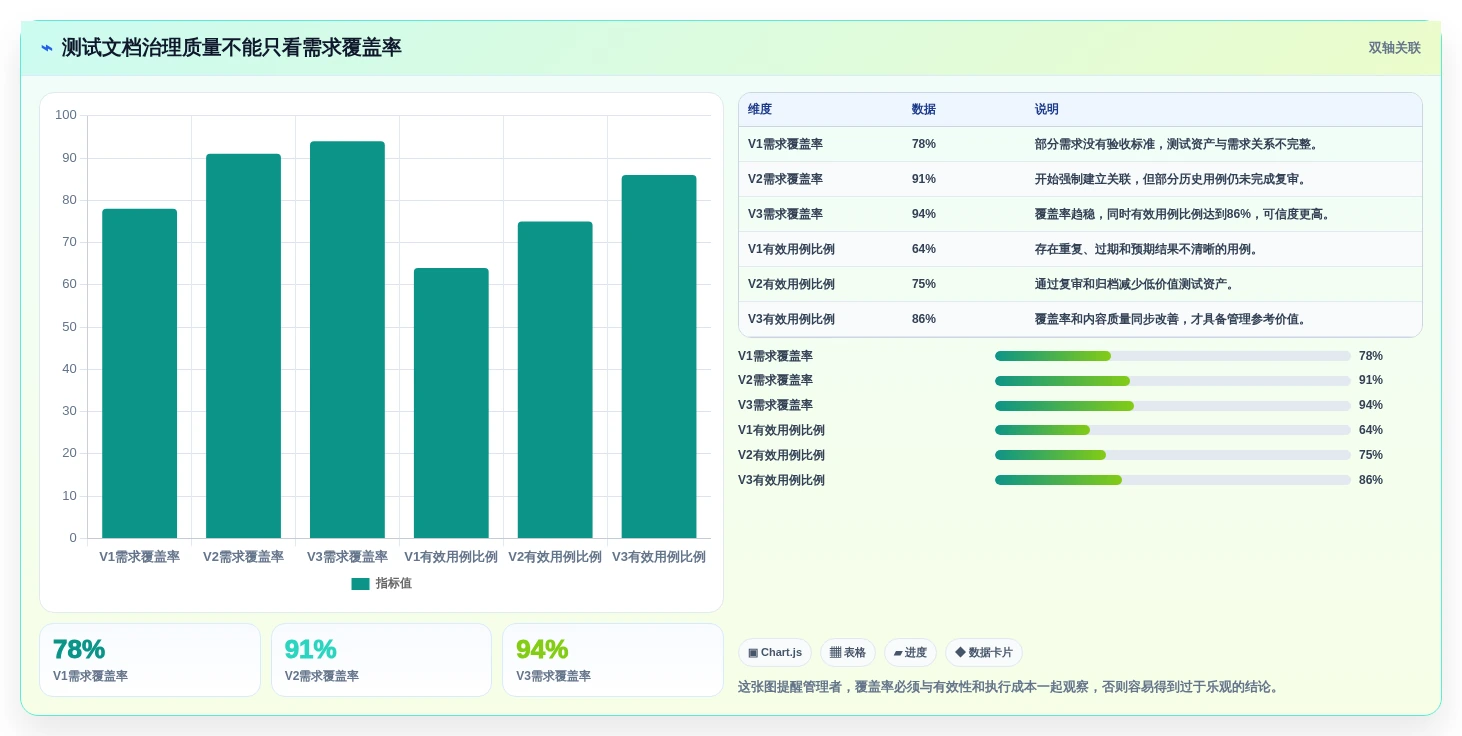Click description starting 部分需求没有验收标准
The height and width of the screenshot is (736, 1462).
1179,145
